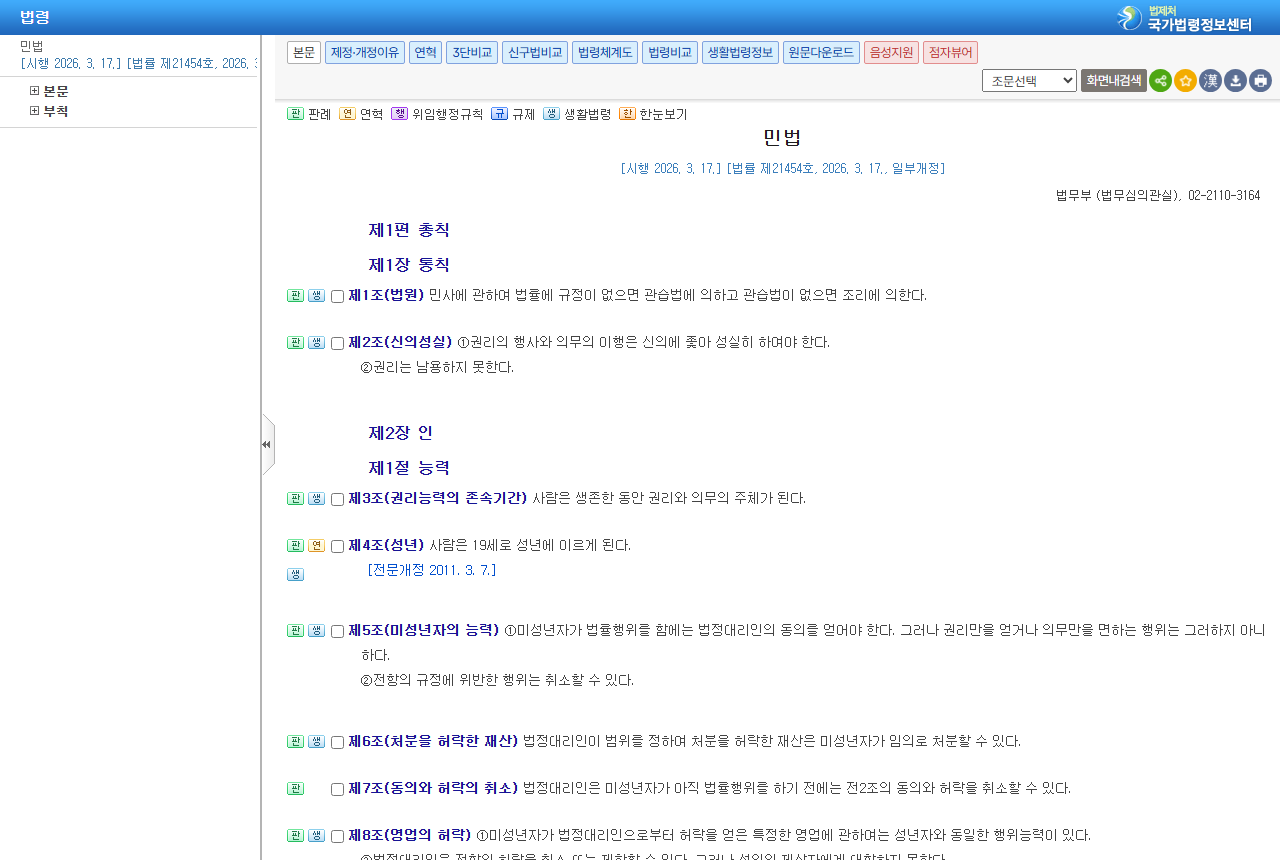Viewport: 1280px width, 860px height.
Task: Check the box for 제6조(처분을 허락한 재산)
Action: click(x=337, y=743)
